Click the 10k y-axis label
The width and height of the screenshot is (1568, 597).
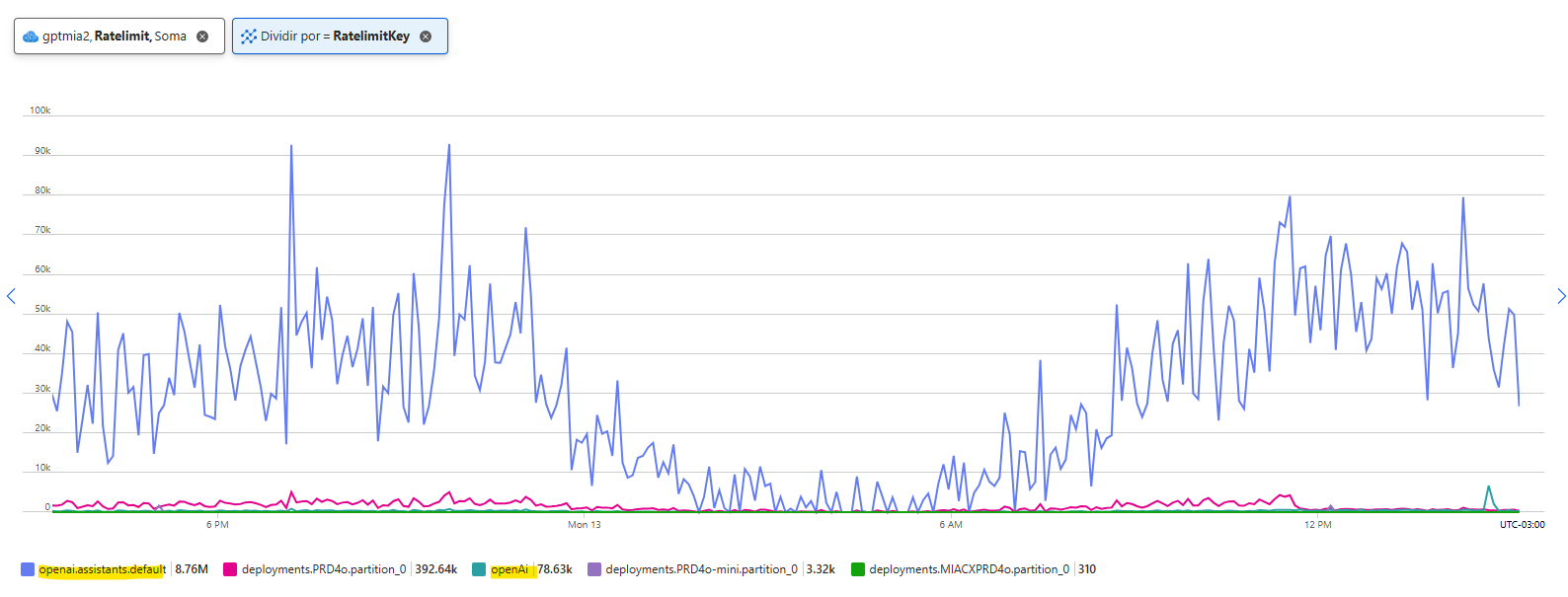pyautogui.click(x=42, y=468)
